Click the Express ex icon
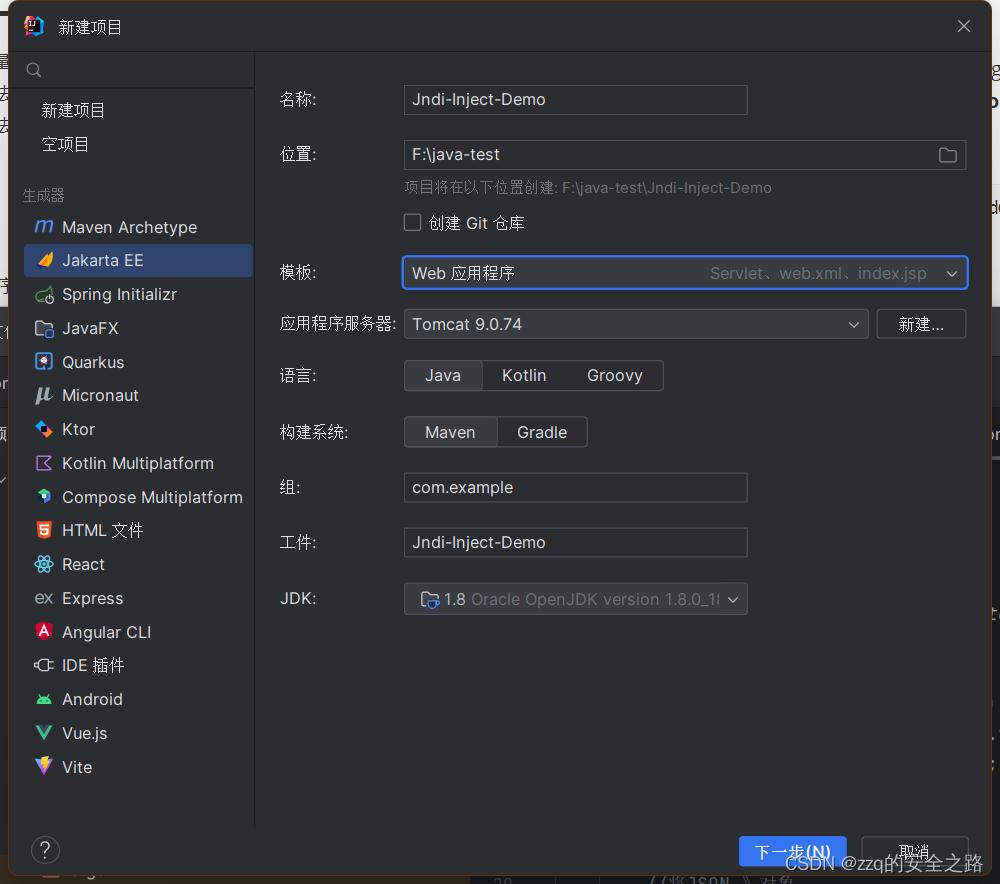 point(44,598)
